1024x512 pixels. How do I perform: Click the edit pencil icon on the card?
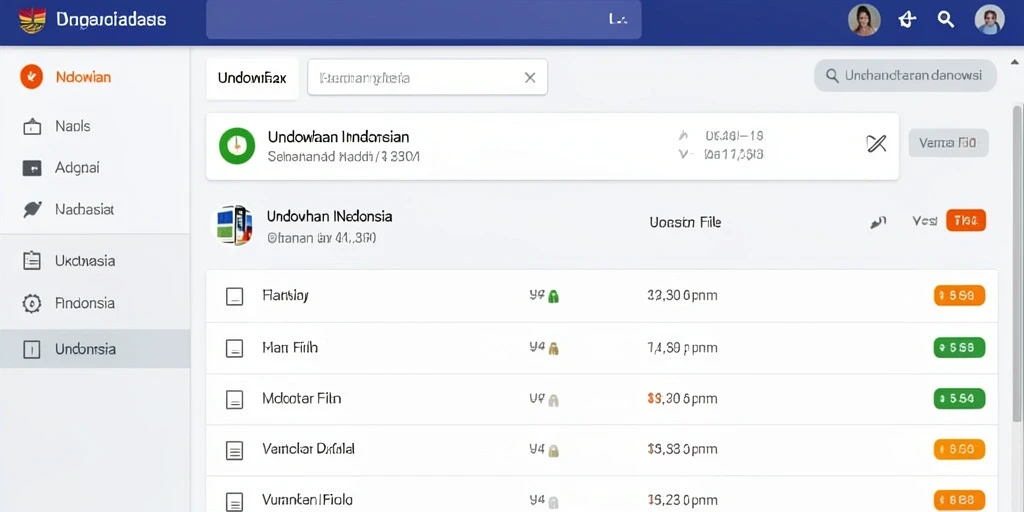coord(876,143)
